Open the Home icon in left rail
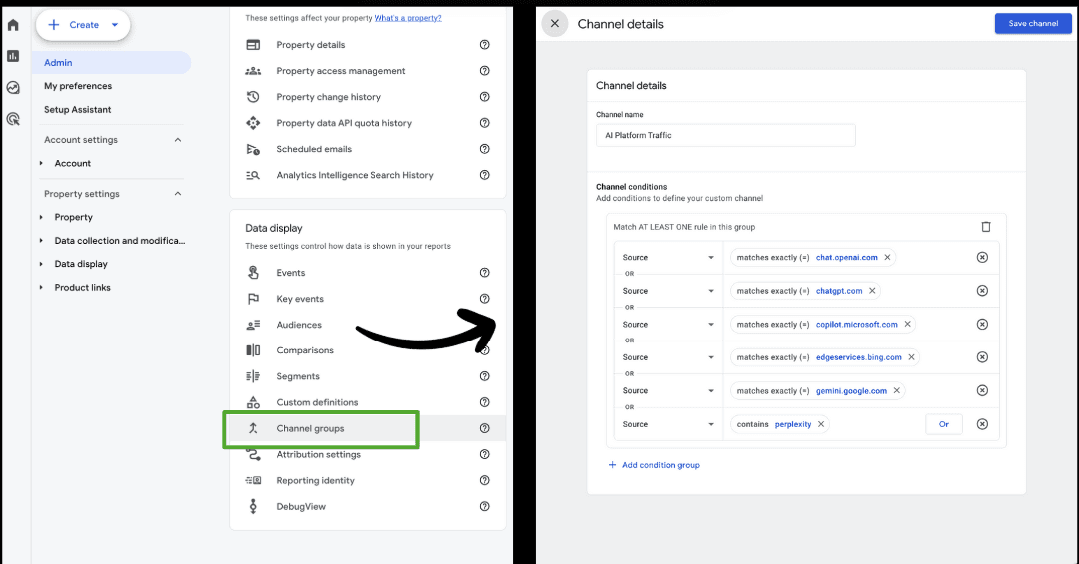The width and height of the screenshot is (1079, 564). click(x=13, y=25)
